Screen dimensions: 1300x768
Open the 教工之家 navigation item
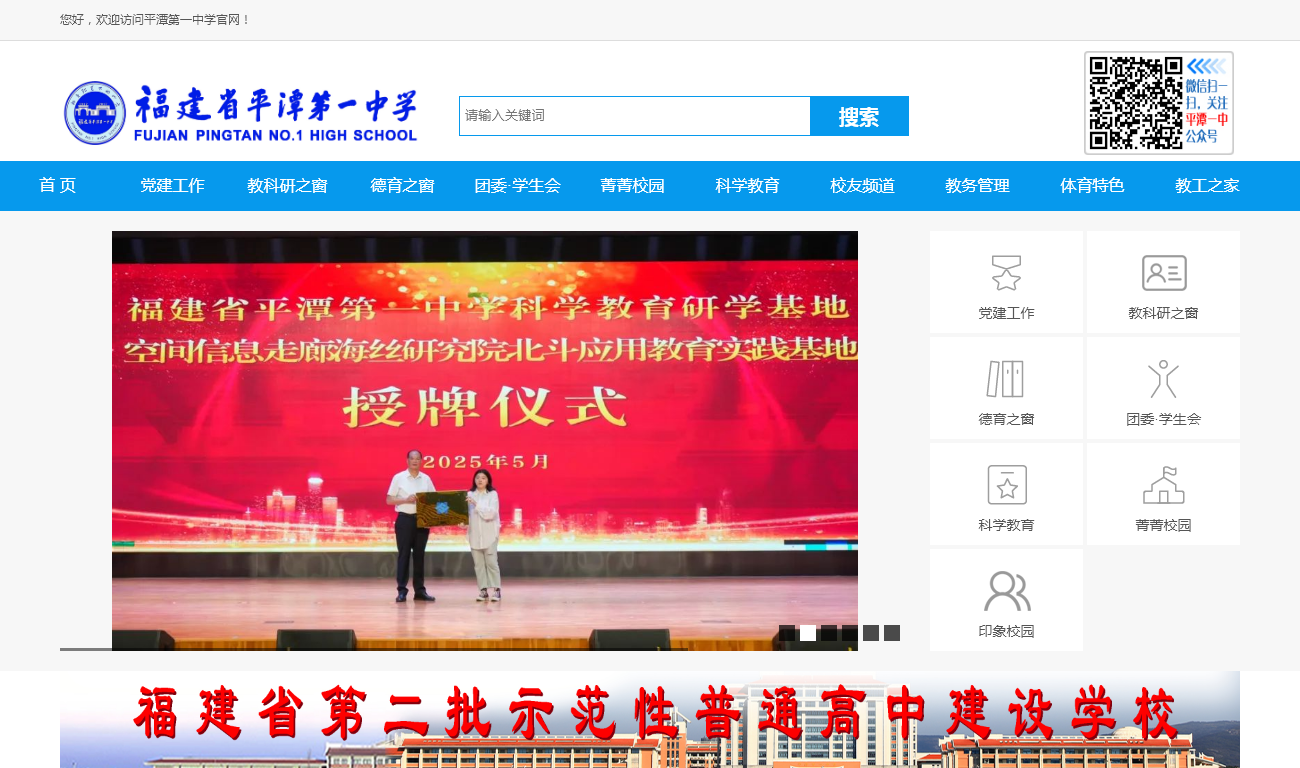point(1206,186)
